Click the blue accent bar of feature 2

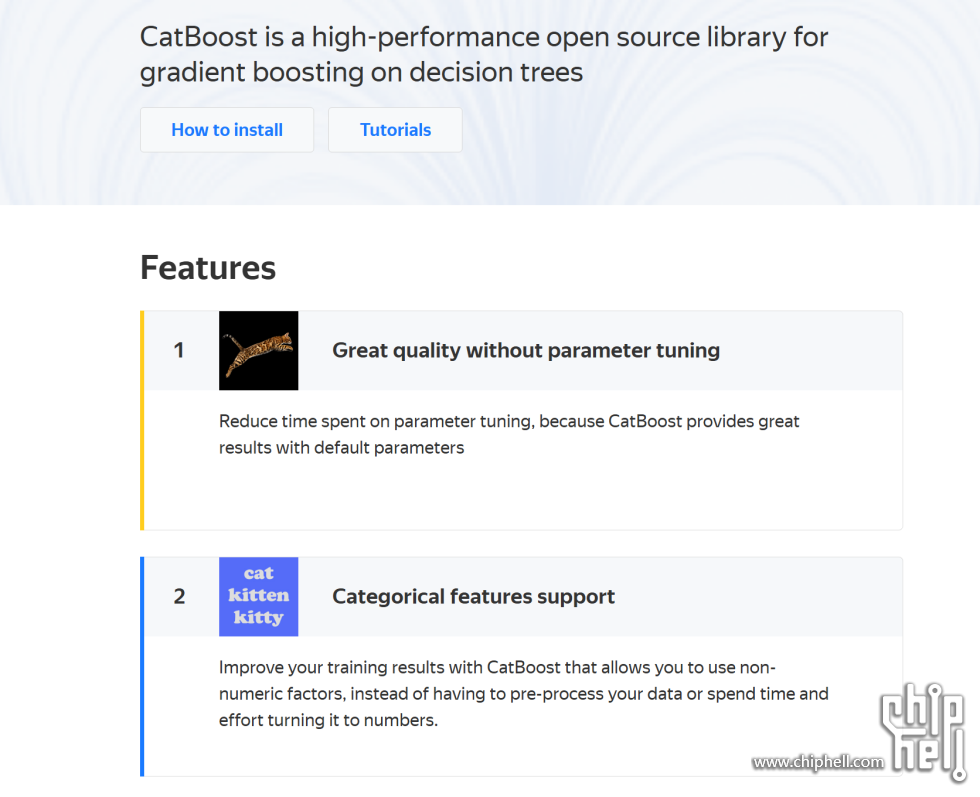(142, 666)
